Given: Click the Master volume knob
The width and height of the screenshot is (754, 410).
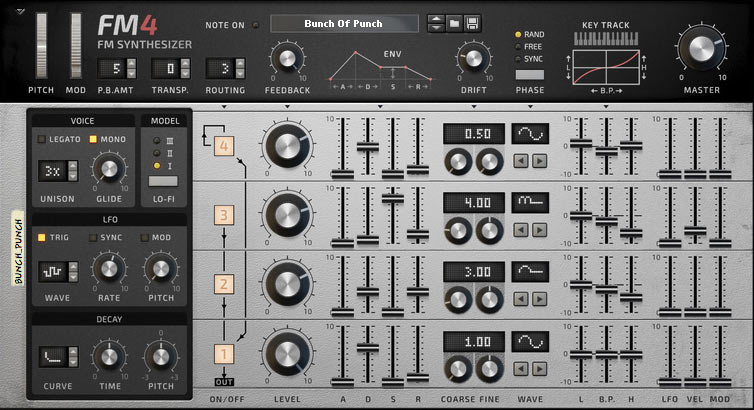Looking at the screenshot, I should coord(703,50).
